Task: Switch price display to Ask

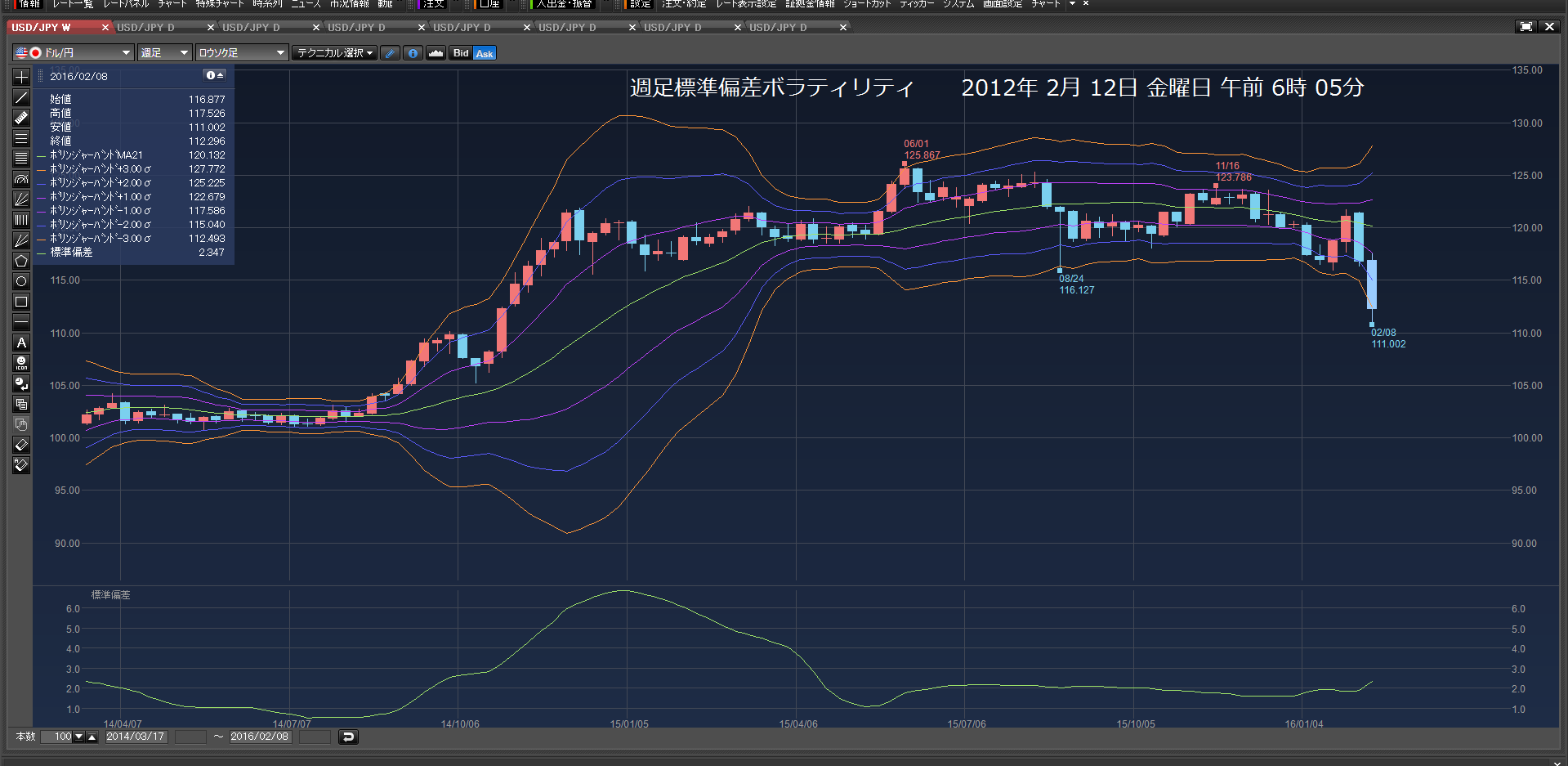Action: click(485, 53)
